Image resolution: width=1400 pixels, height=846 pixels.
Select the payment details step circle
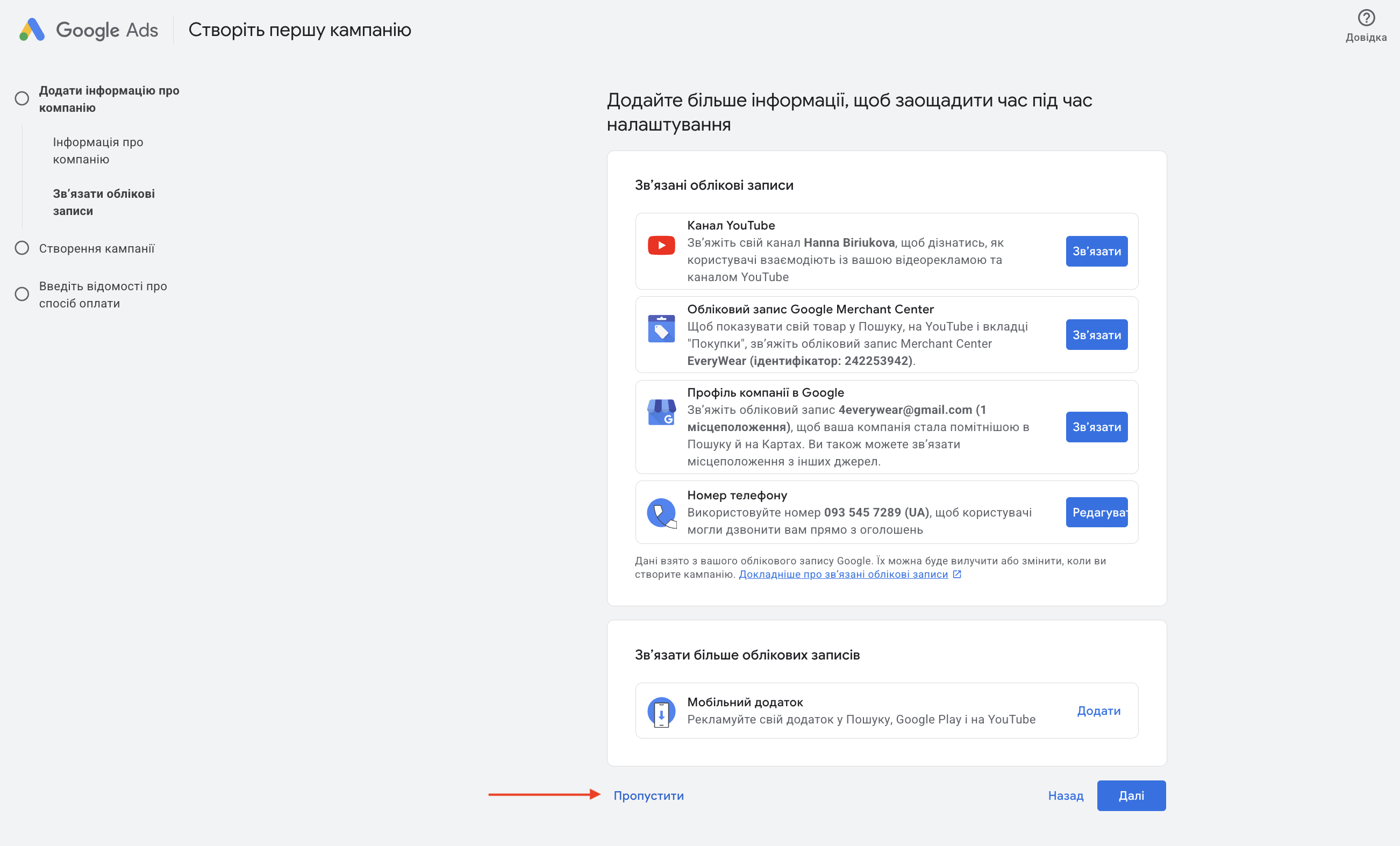(22, 295)
